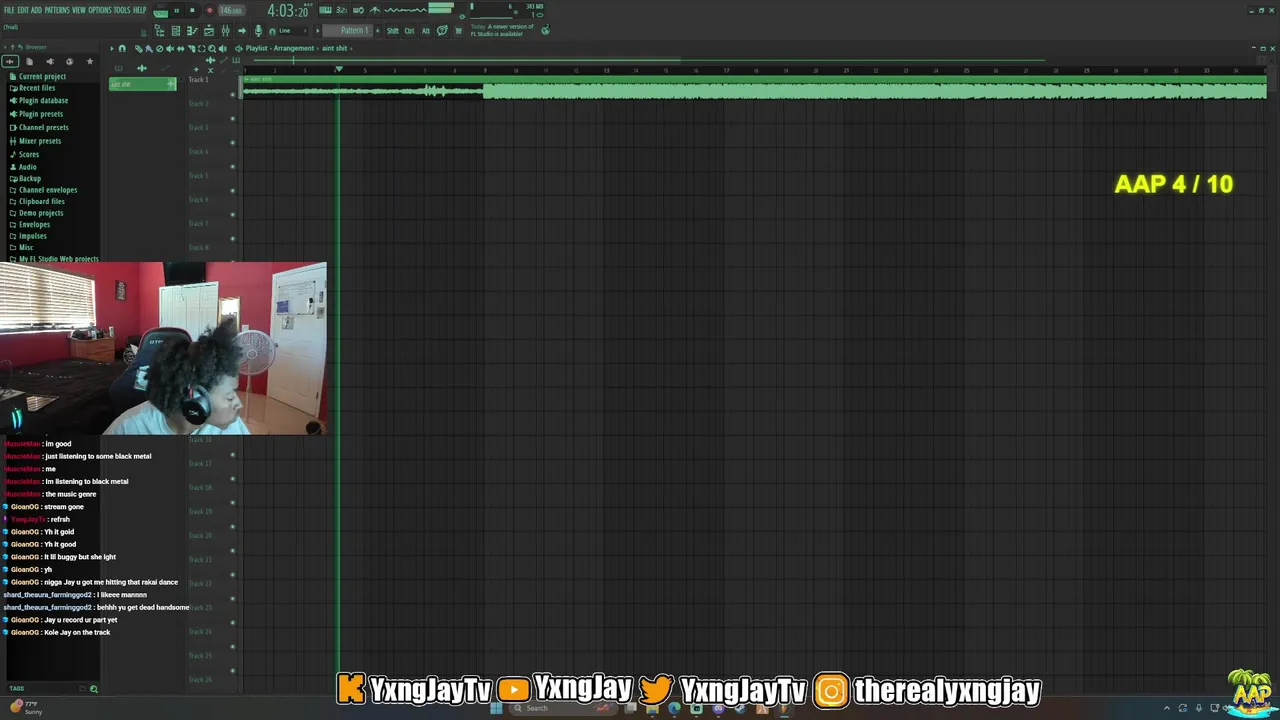Click the Shift key button in the toolbar

pyautogui.click(x=392, y=31)
